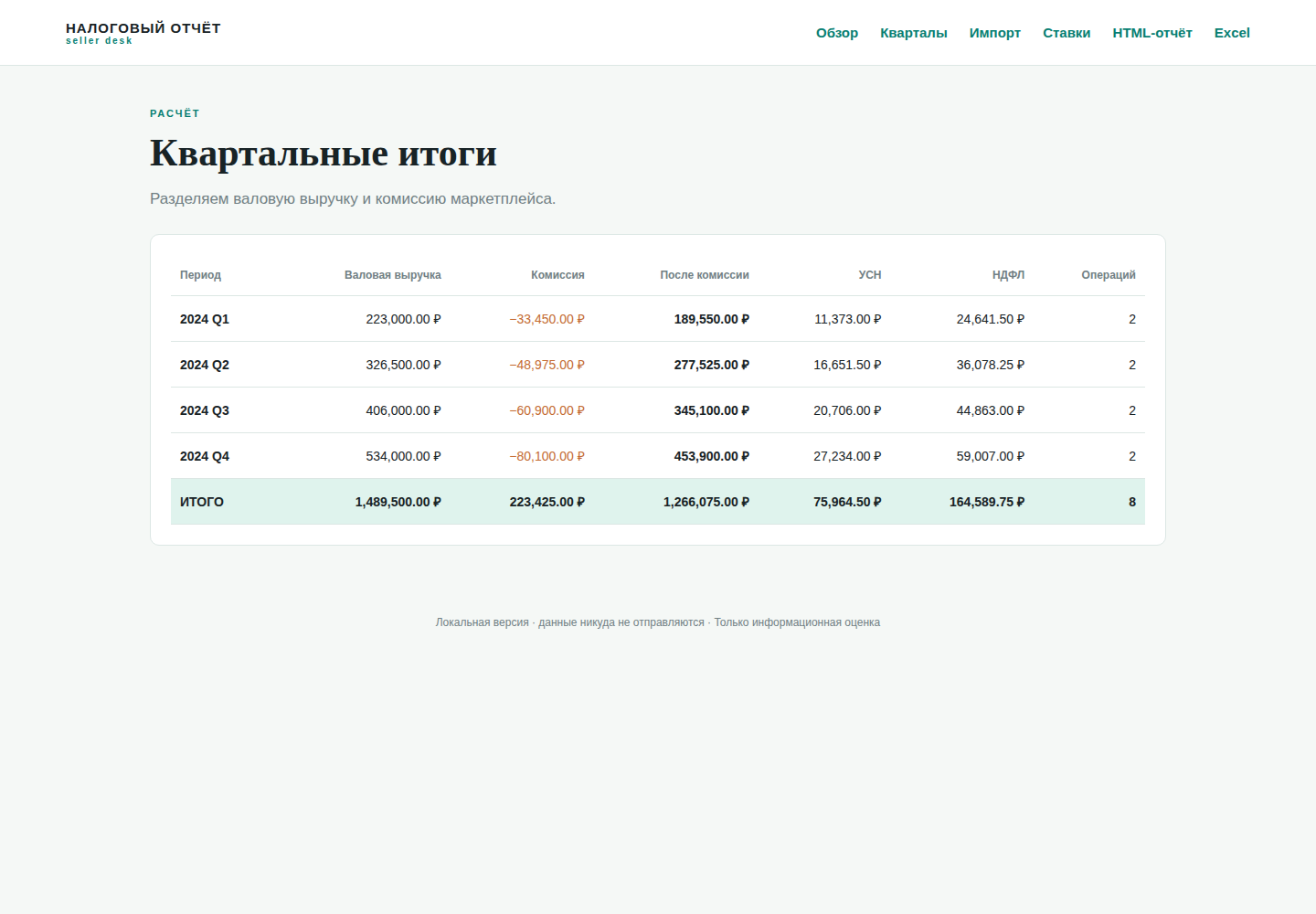Click УСН value 20,706.00 ₽
This screenshot has height=914, width=1316.
pos(847,410)
